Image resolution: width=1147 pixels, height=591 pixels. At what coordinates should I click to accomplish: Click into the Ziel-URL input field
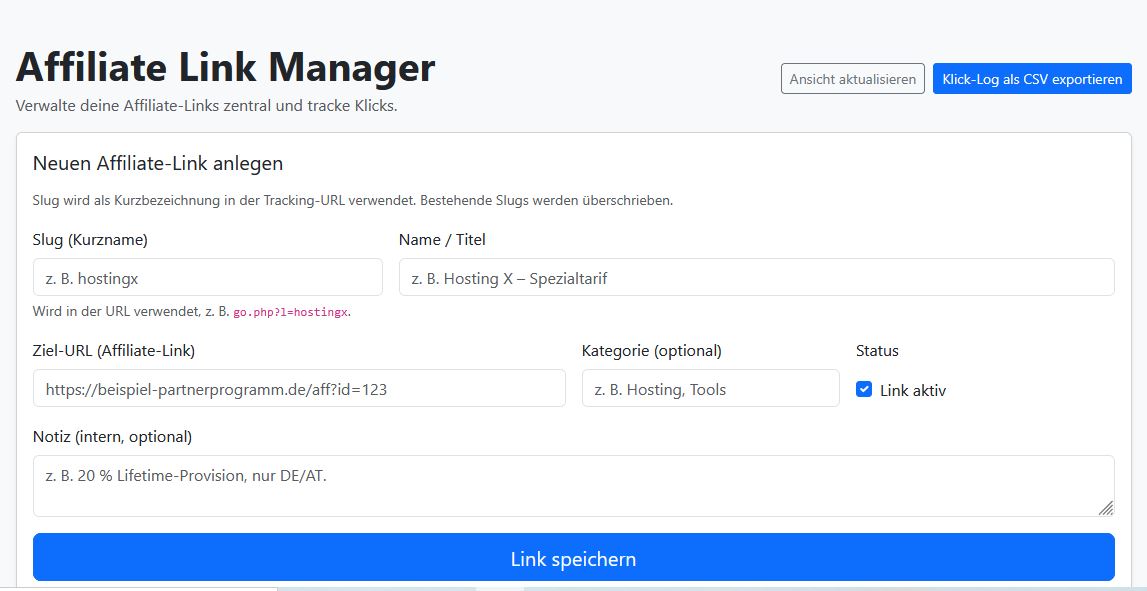tap(299, 389)
